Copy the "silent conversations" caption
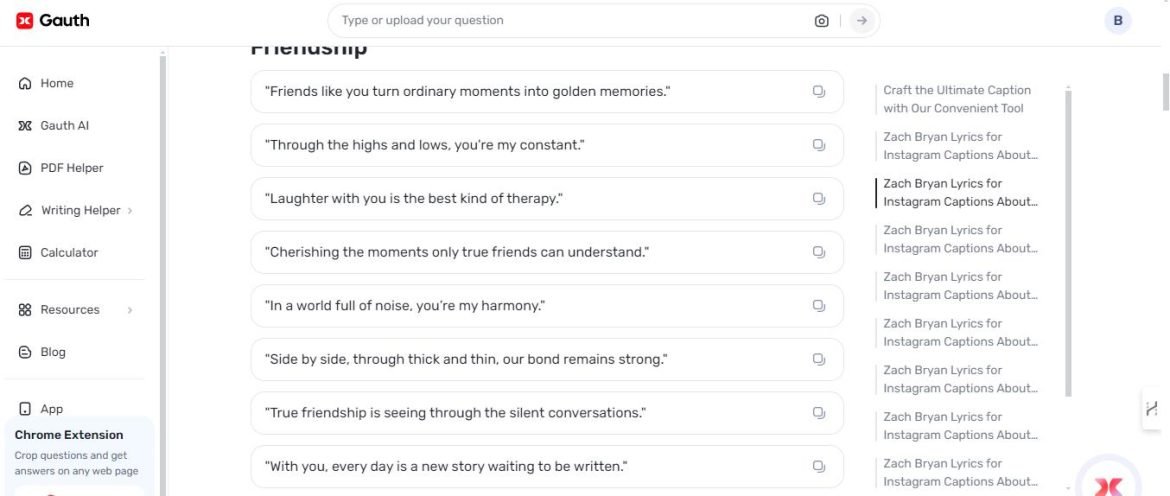Image resolution: width=1170 pixels, height=496 pixels. 818,413
